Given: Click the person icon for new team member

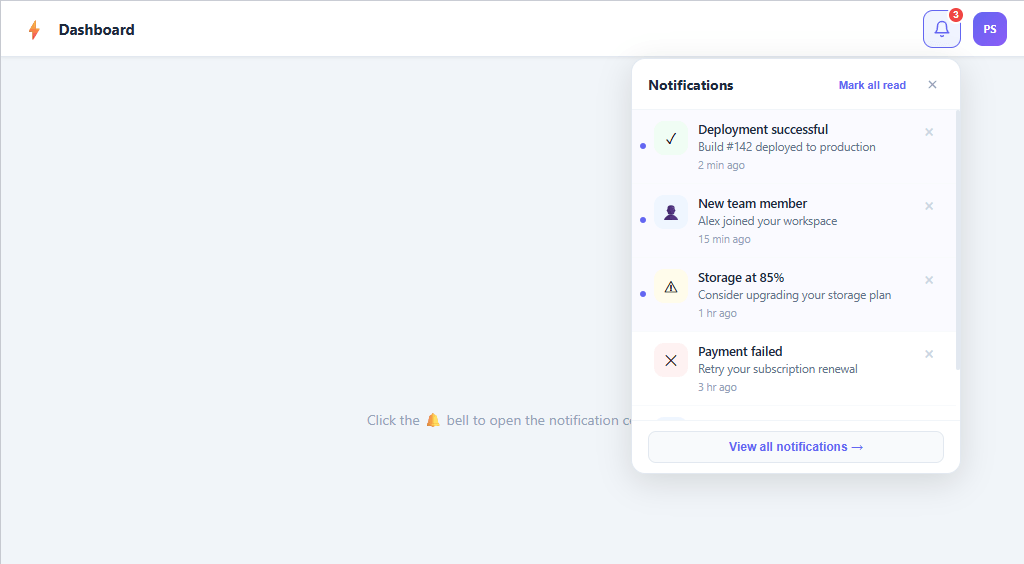Looking at the screenshot, I should [671, 212].
